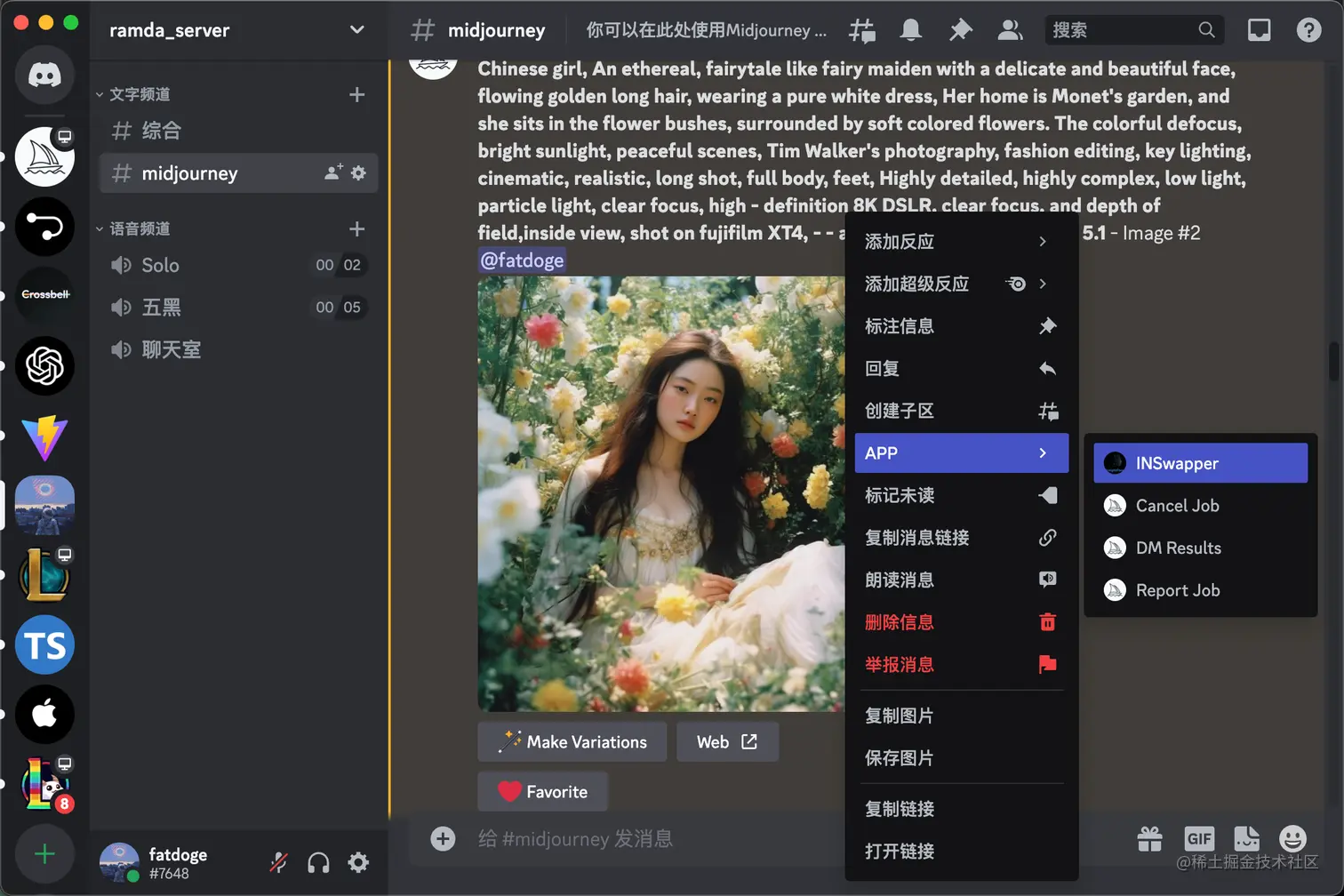Join the 五黑 voice channel
Screen dimensions: 1344x896
pos(239,308)
